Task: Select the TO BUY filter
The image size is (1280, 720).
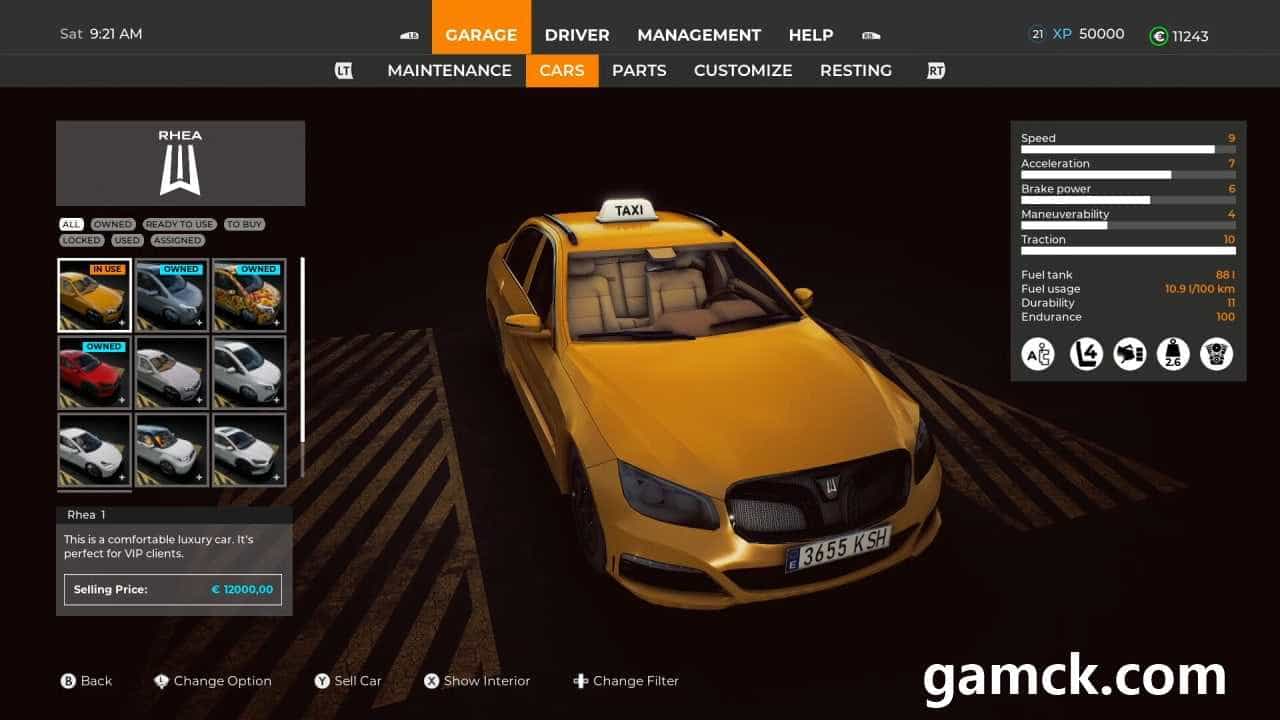Action: click(244, 225)
